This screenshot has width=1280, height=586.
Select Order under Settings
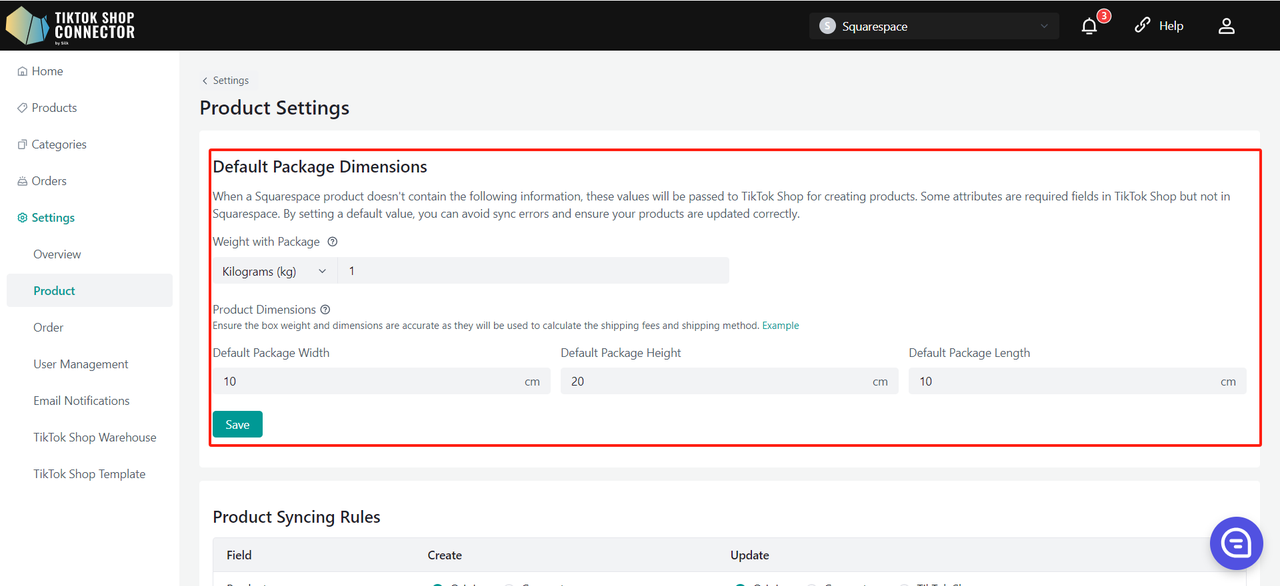(48, 328)
